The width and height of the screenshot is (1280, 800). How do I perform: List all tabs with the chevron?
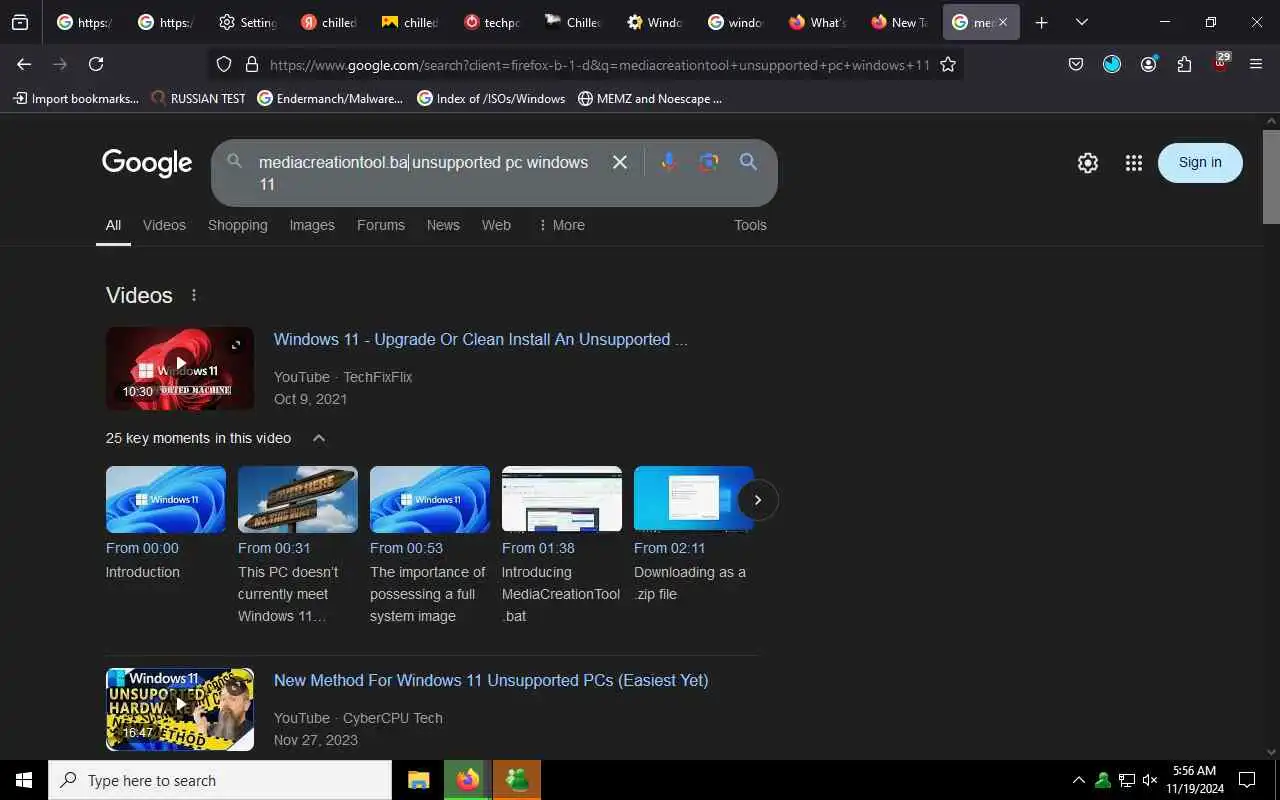pos(1082,22)
